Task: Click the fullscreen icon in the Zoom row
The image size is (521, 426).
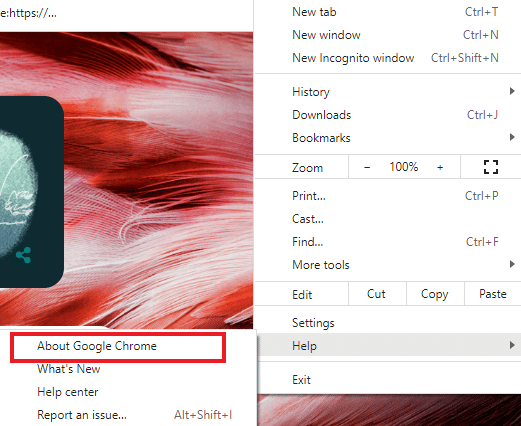Action: tap(491, 167)
